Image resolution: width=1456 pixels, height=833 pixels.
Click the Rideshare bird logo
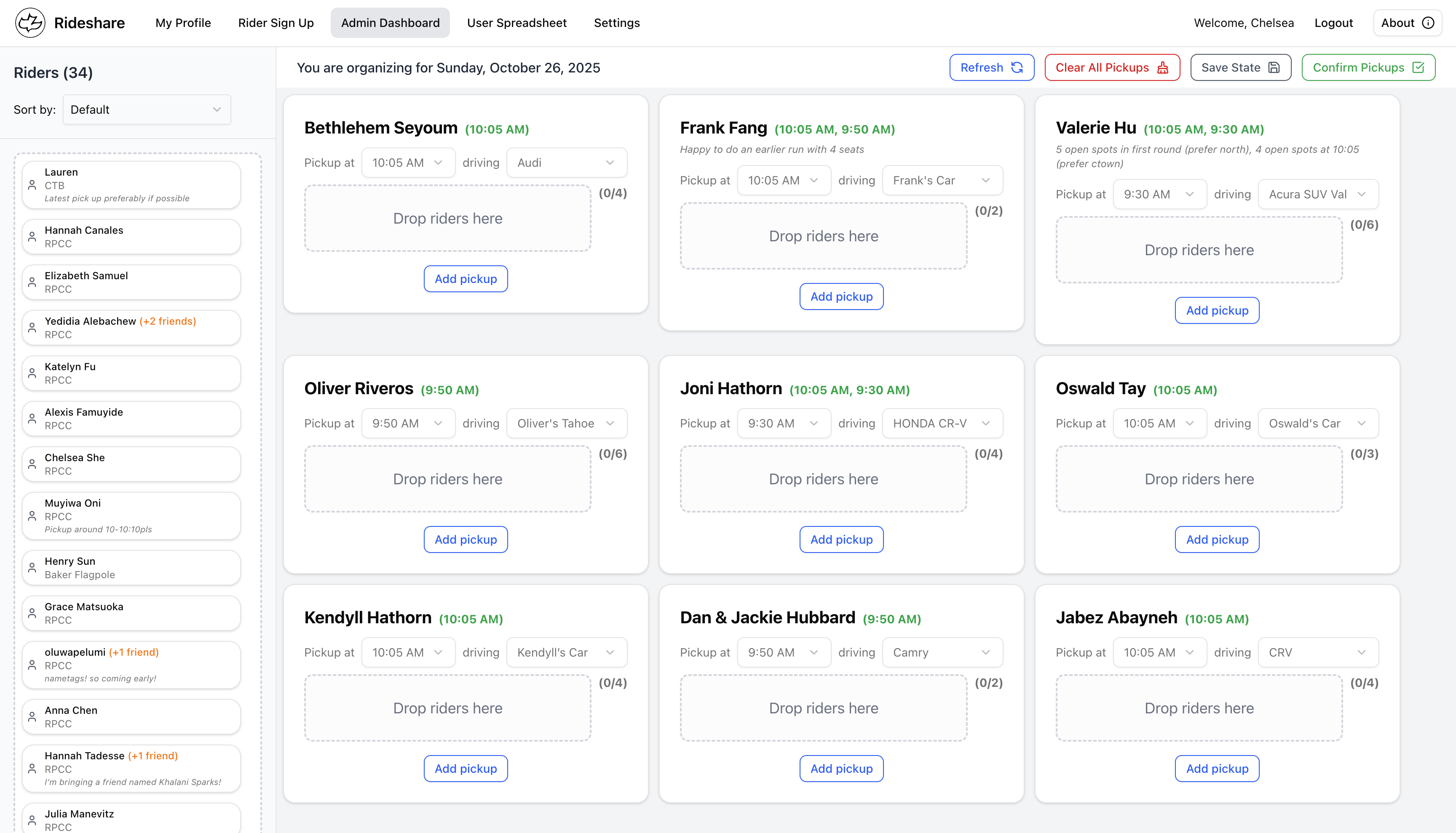(30, 23)
